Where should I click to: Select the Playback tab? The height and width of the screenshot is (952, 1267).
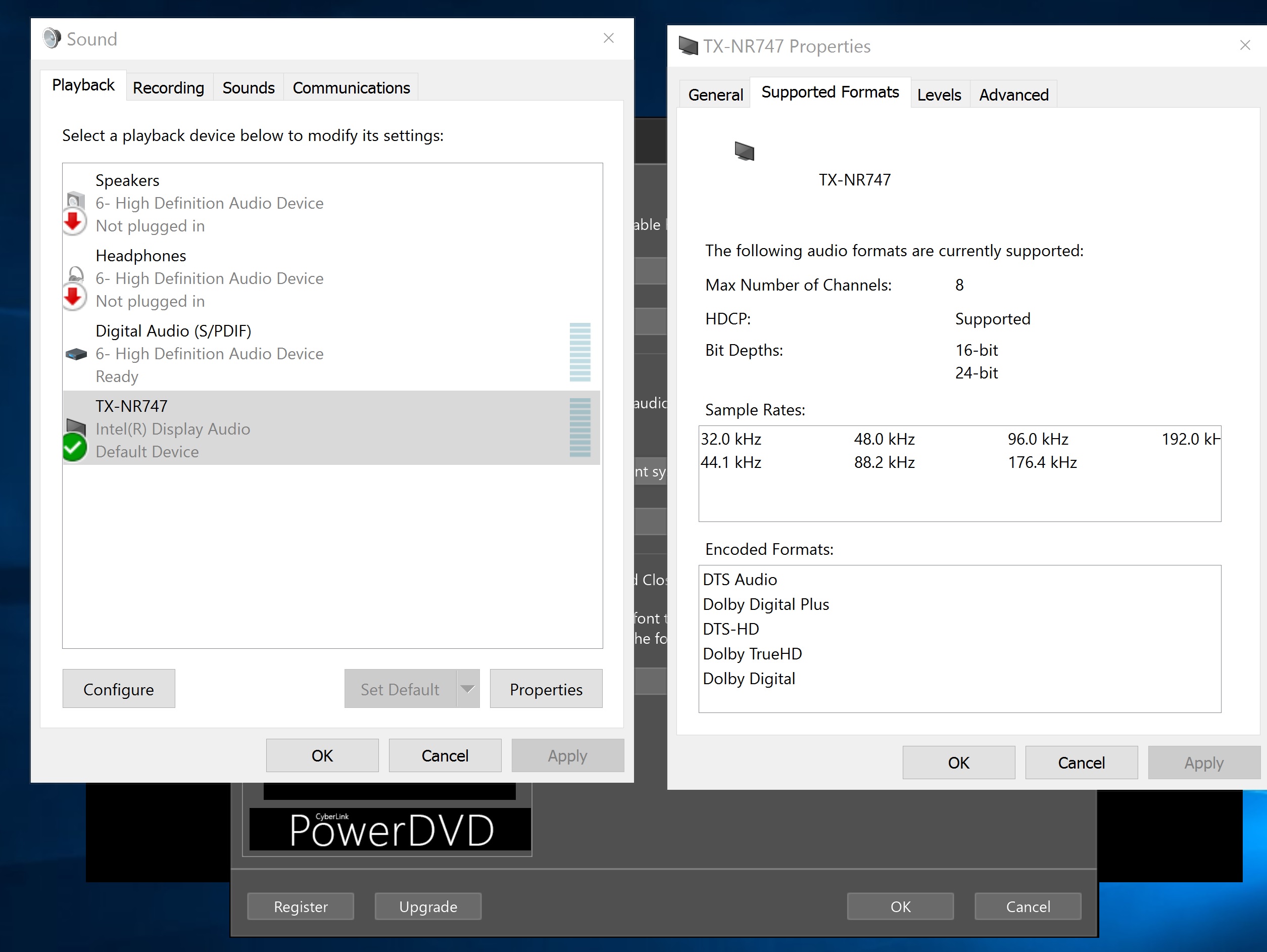point(84,85)
